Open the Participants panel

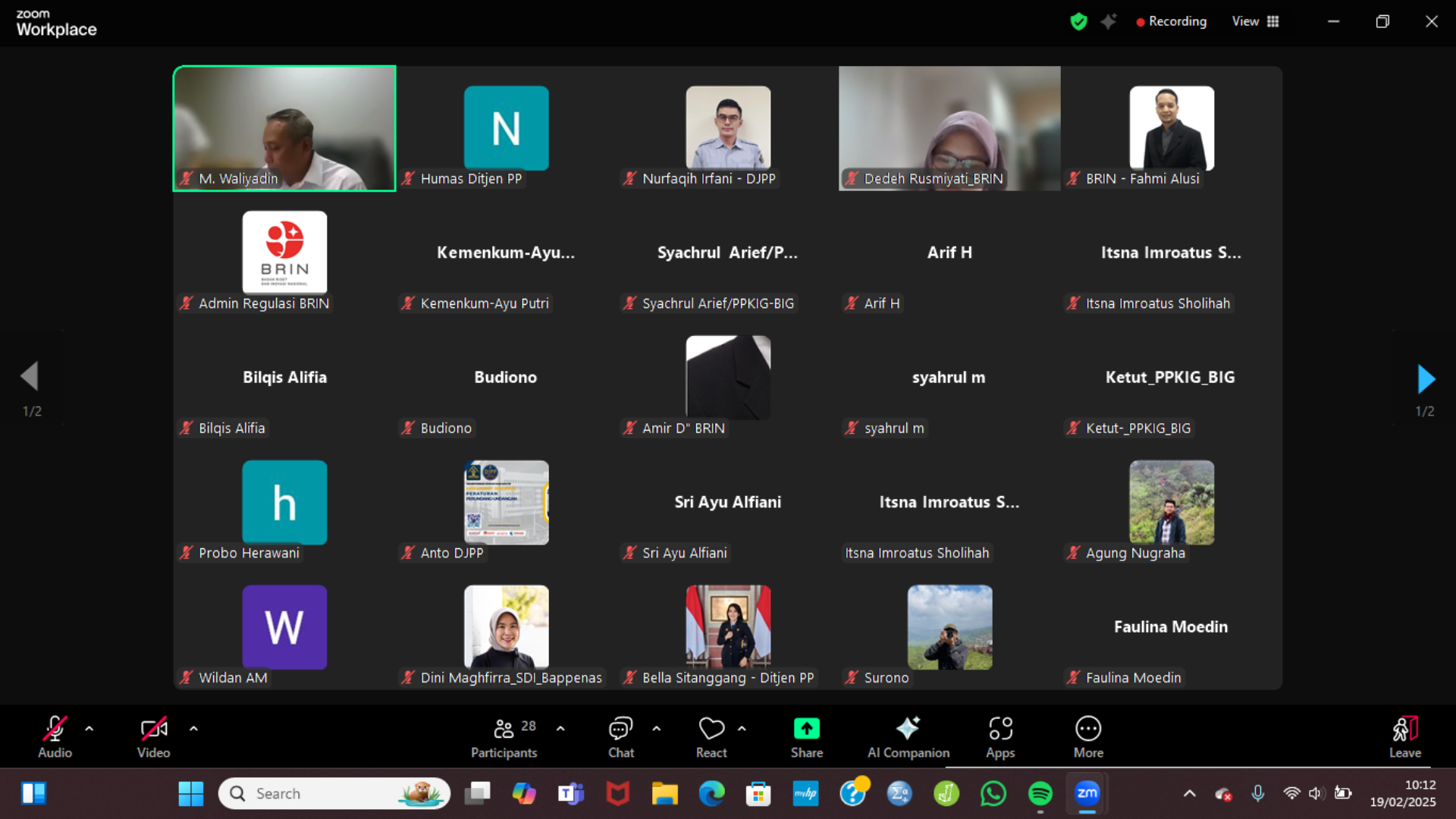coord(504,736)
